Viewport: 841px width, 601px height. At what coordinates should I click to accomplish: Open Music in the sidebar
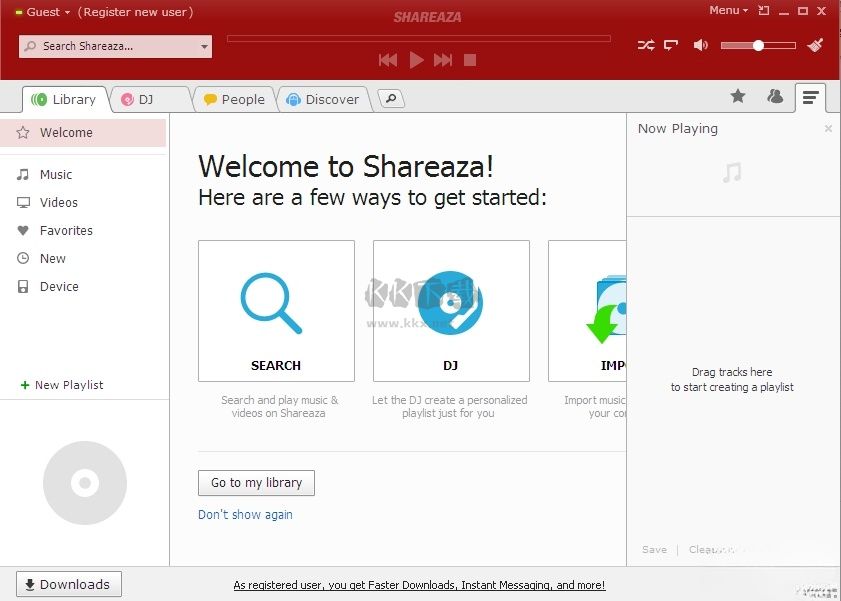83,174
